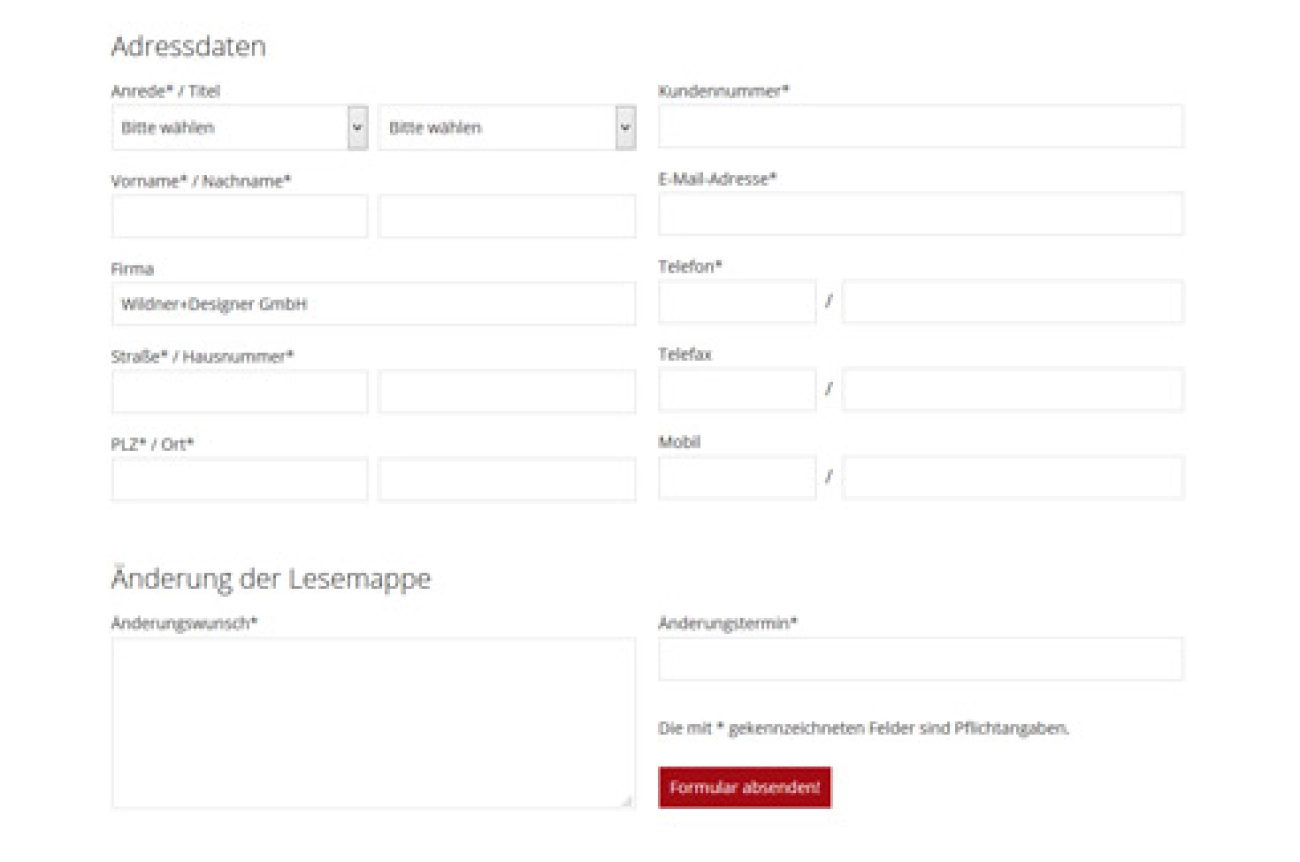Focus the Vorname text field
Viewport: 1300px width, 862px height.
[239, 216]
